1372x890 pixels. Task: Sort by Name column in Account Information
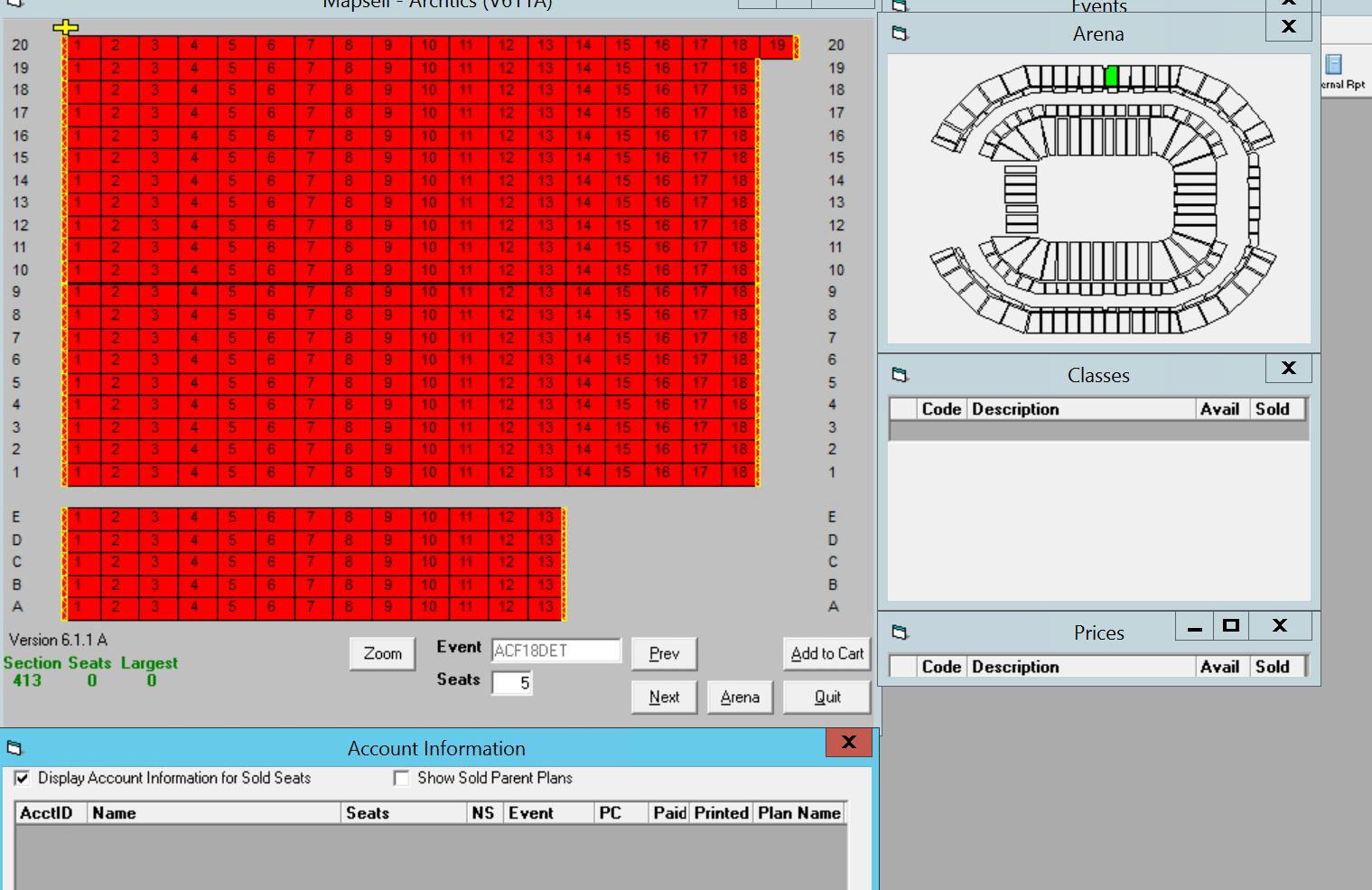click(214, 813)
